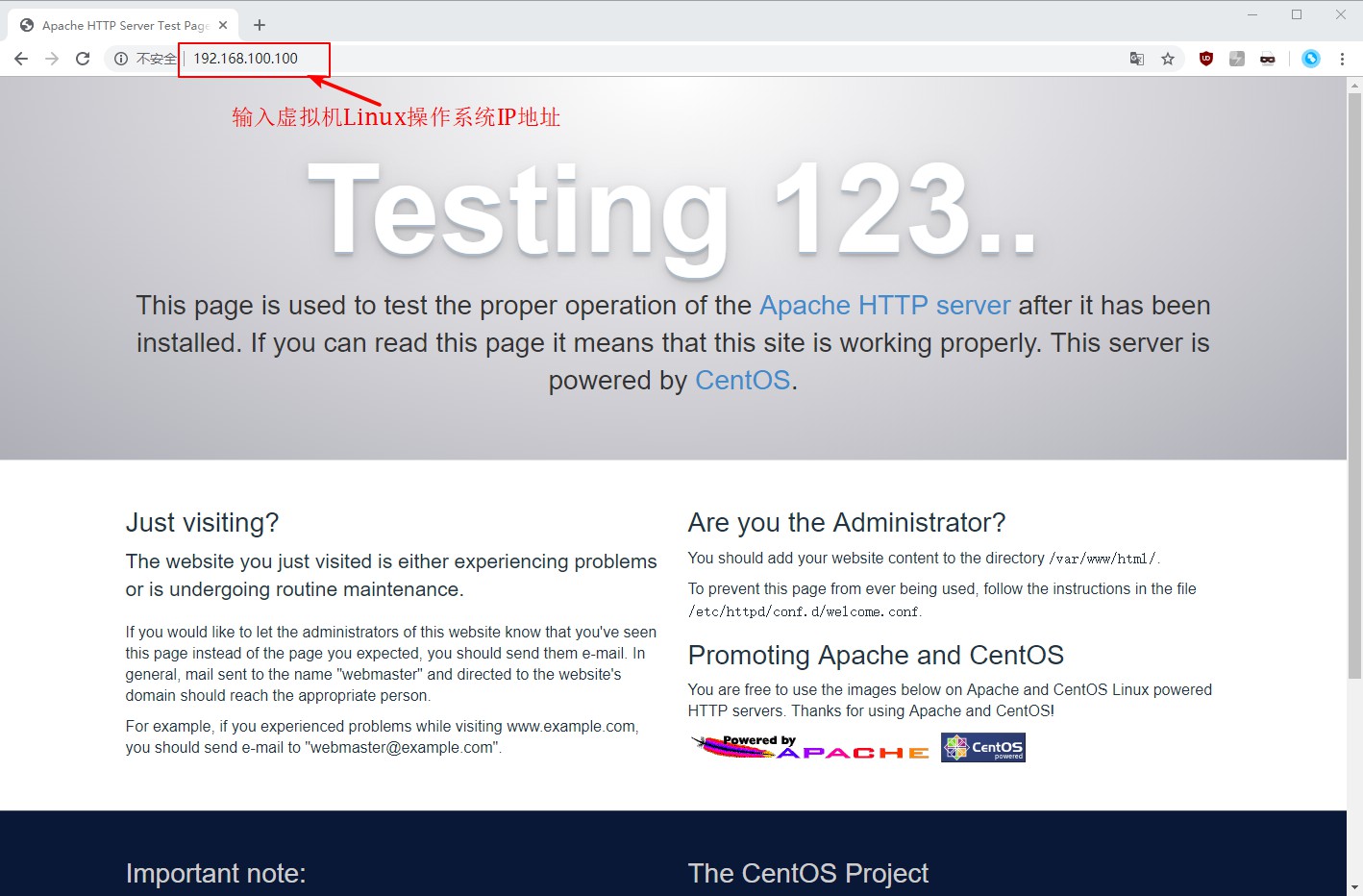Click the www.example.com text

(x=571, y=727)
